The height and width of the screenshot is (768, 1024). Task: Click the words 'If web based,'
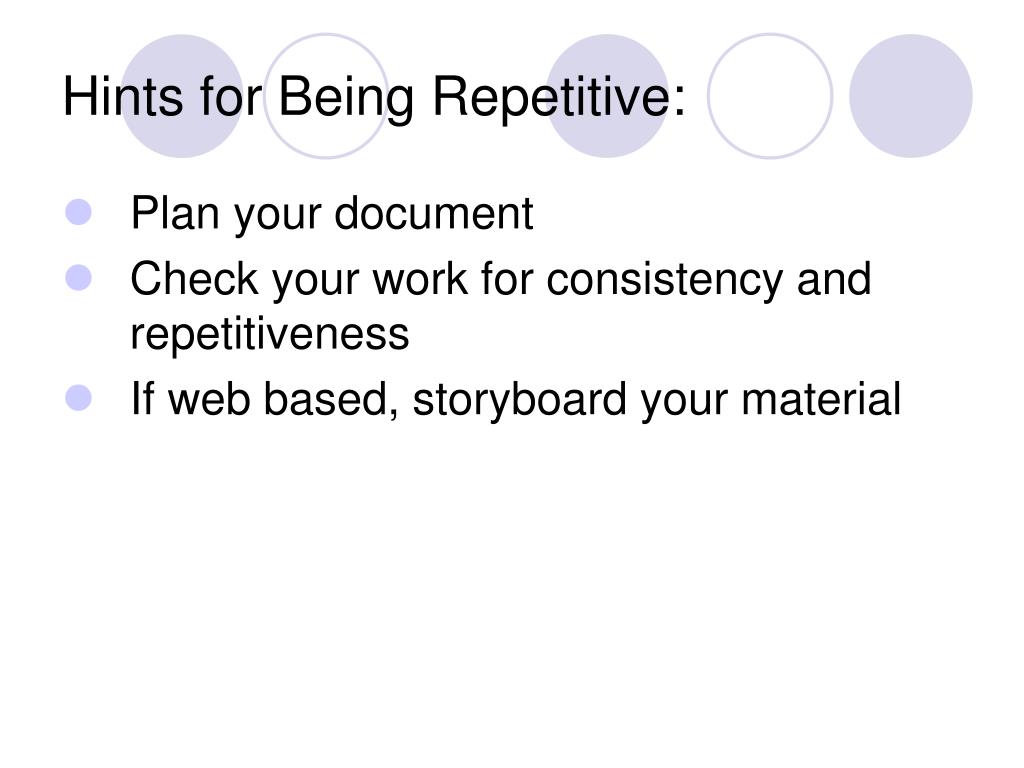(264, 399)
